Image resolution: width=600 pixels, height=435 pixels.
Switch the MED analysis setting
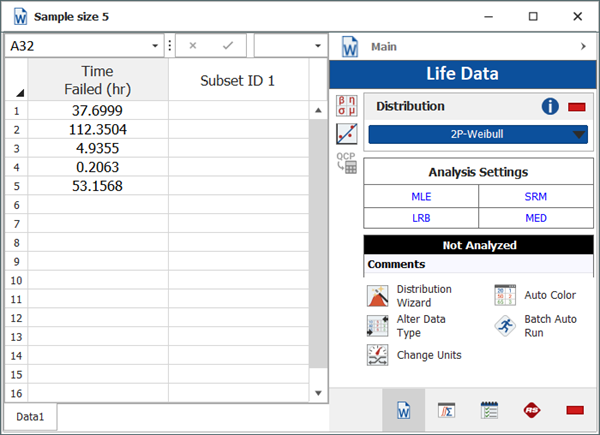(536, 219)
